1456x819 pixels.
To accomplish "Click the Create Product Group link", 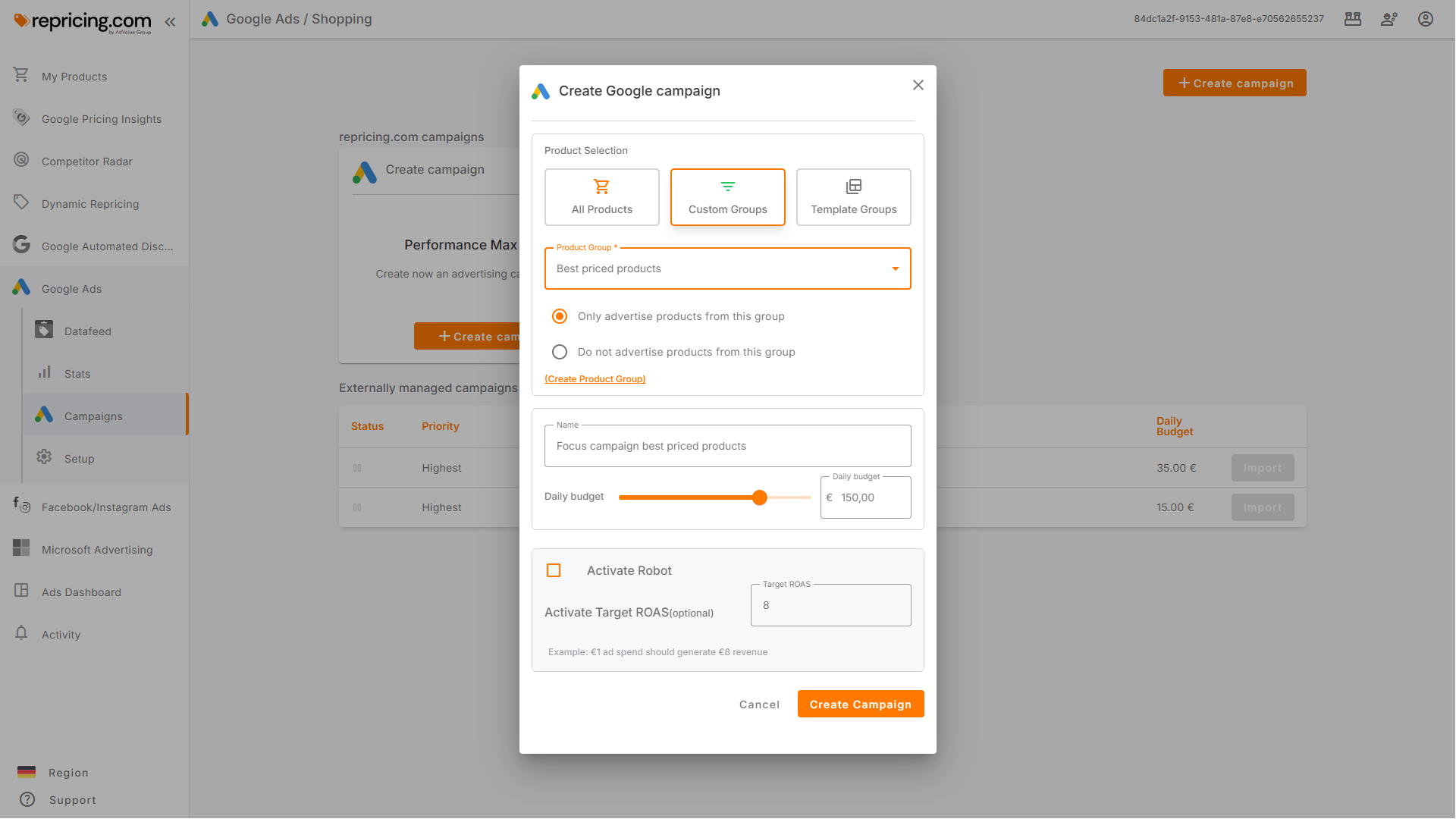I will (x=595, y=379).
